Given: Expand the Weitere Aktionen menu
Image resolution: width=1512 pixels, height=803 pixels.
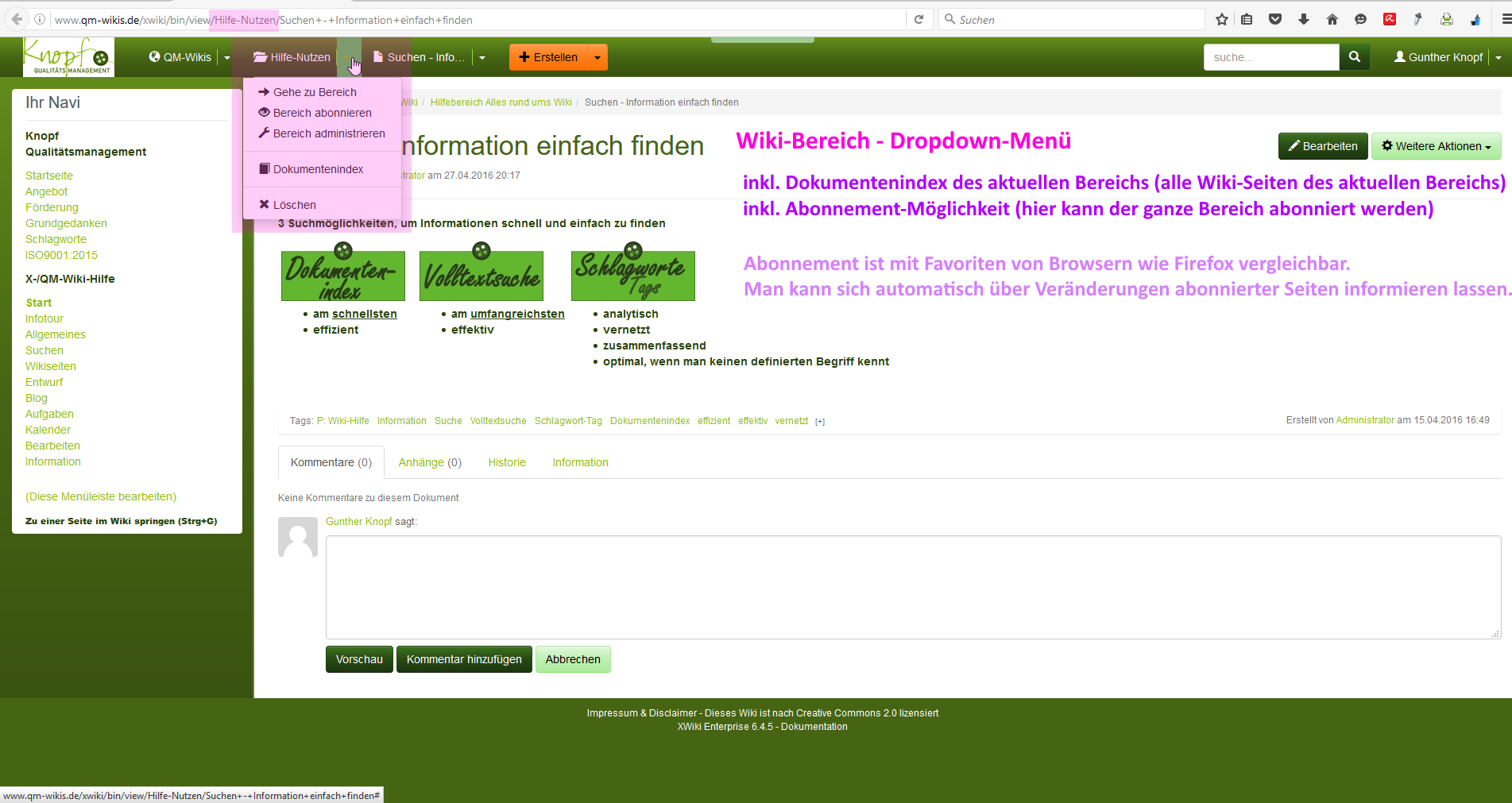Looking at the screenshot, I should point(1436,146).
